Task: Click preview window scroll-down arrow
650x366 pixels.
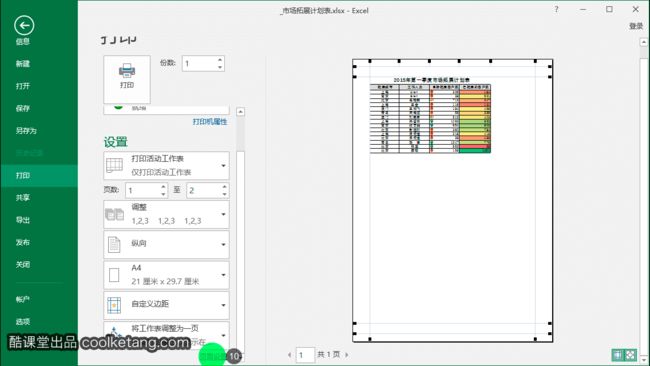Action: pos(643,359)
